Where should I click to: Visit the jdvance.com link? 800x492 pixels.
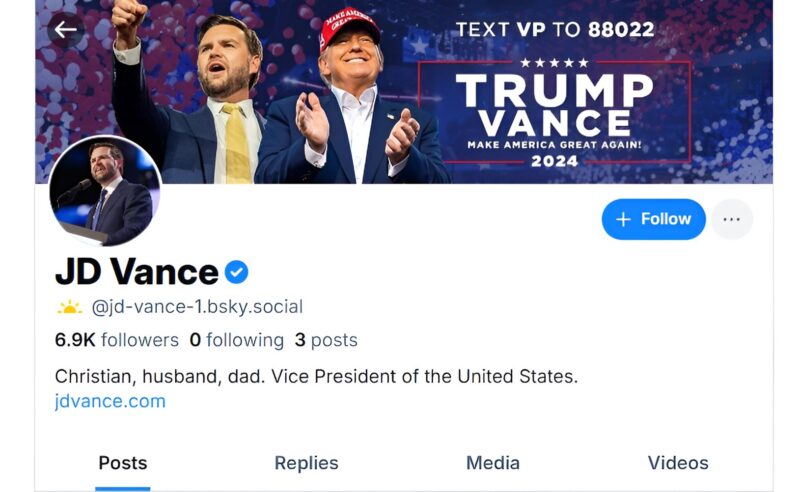click(110, 401)
